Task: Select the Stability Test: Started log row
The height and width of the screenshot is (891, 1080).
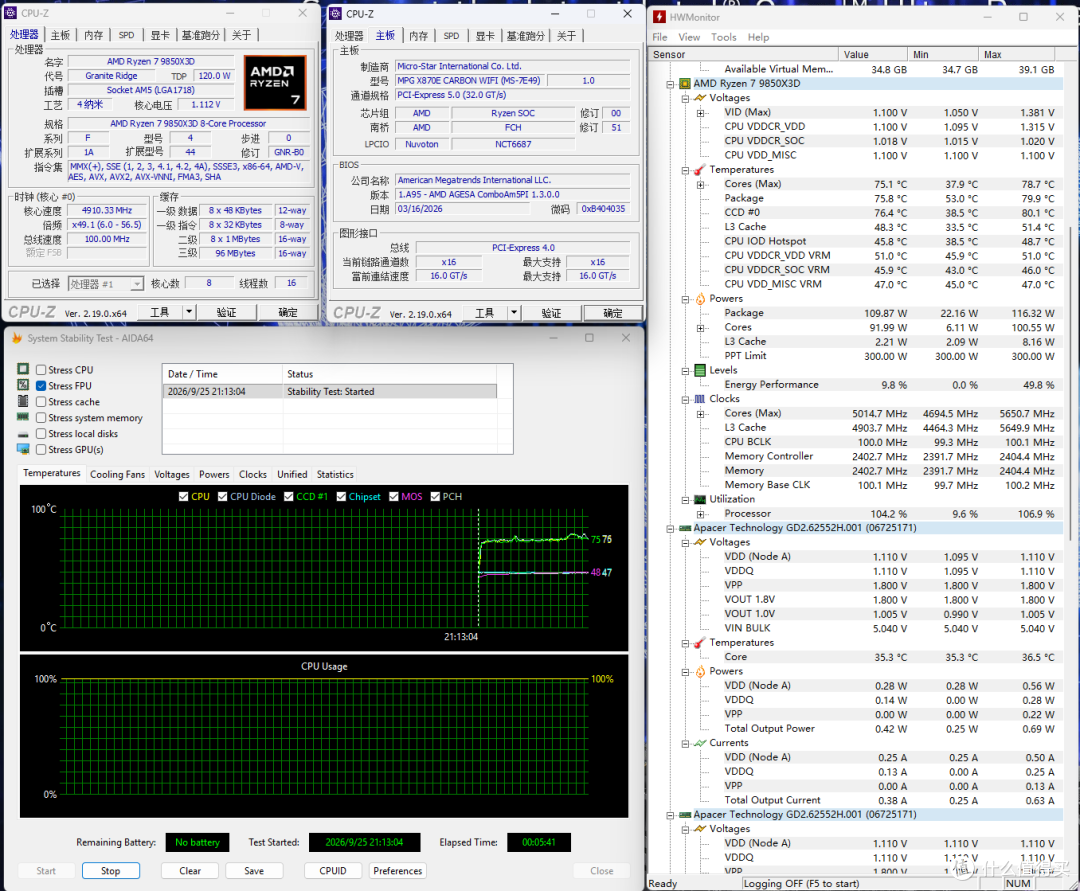Action: coord(329,391)
